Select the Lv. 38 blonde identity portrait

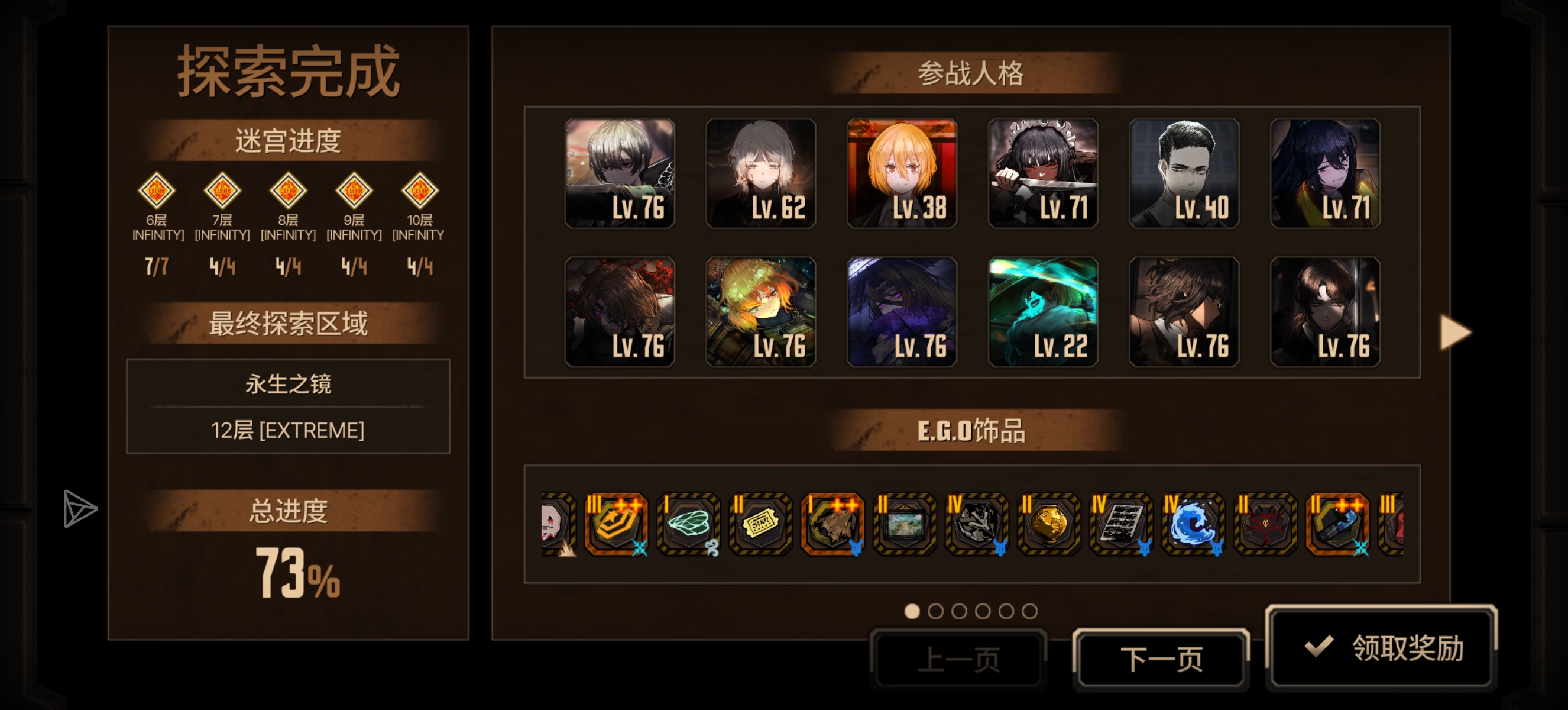[x=902, y=173]
